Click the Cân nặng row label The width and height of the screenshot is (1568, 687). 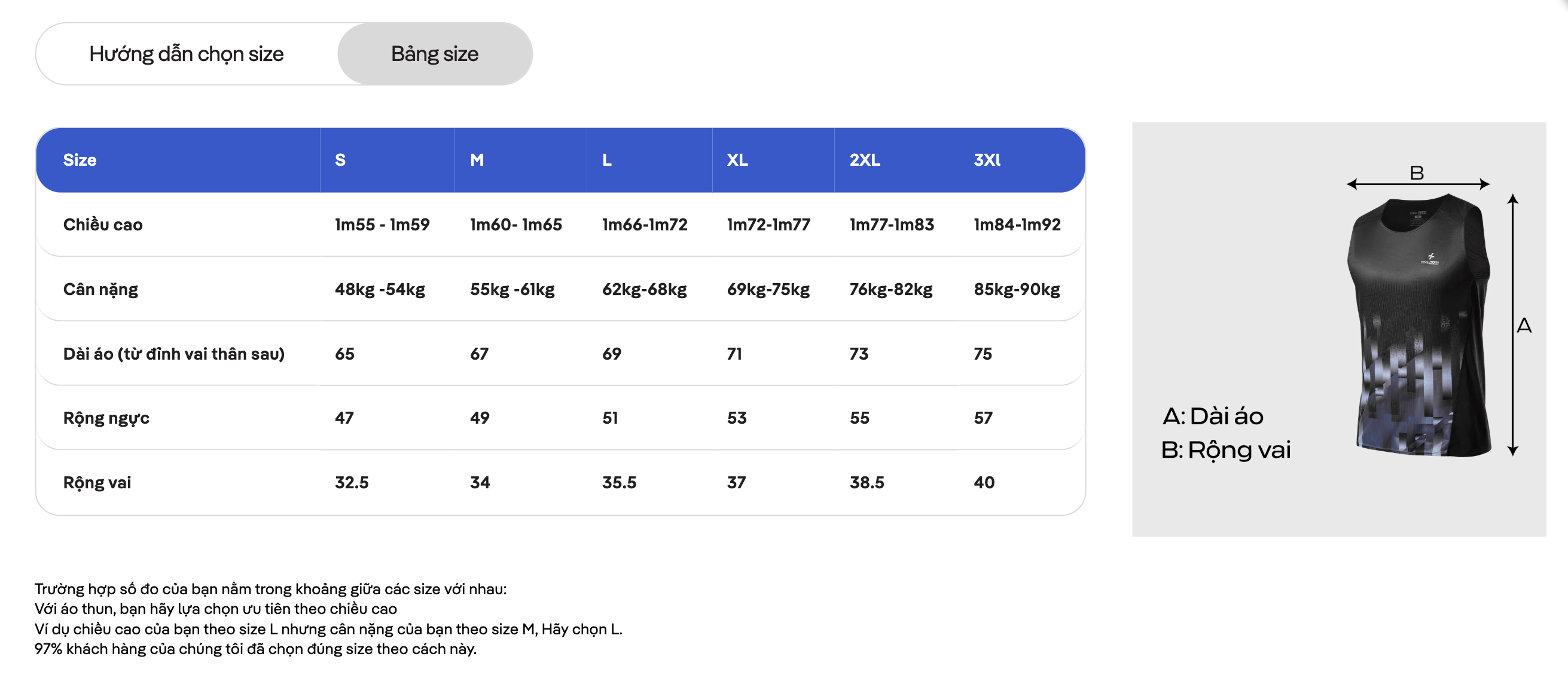pyautogui.click(x=100, y=289)
